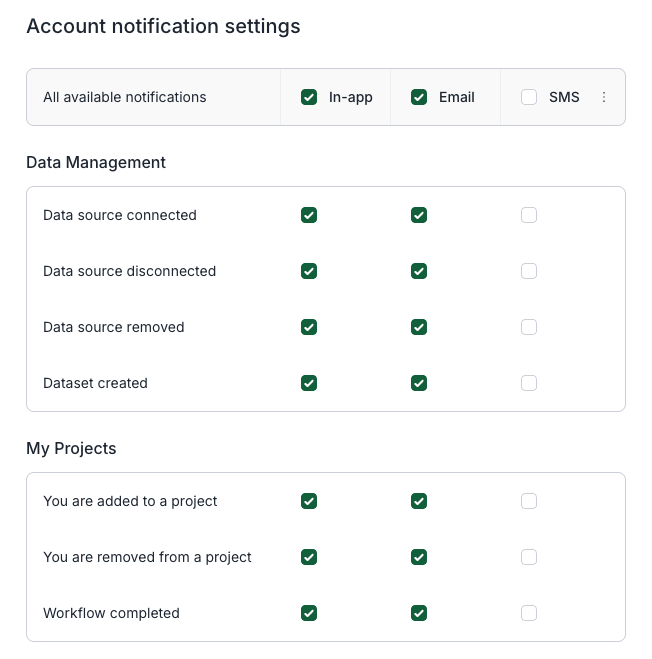Image resolution: width=652 pixels, height=659 pixels.
Task: Turn on SMS for Data source removed
Action: tap(529, 327)
